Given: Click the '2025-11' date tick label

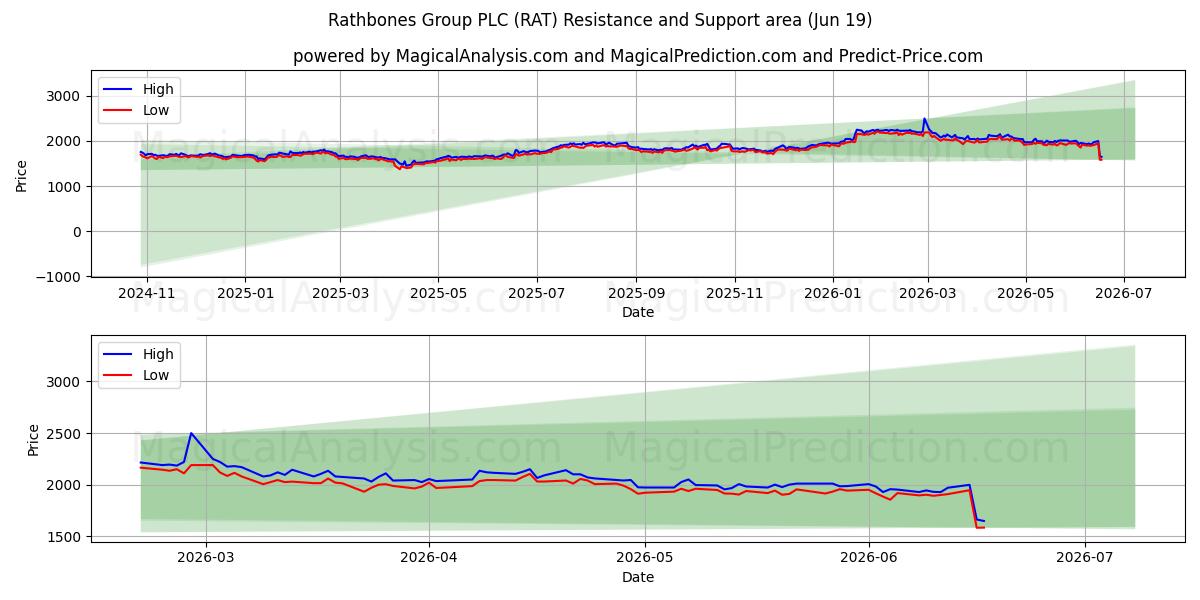Looking at the screenshot, I should (x=734, y=294).
